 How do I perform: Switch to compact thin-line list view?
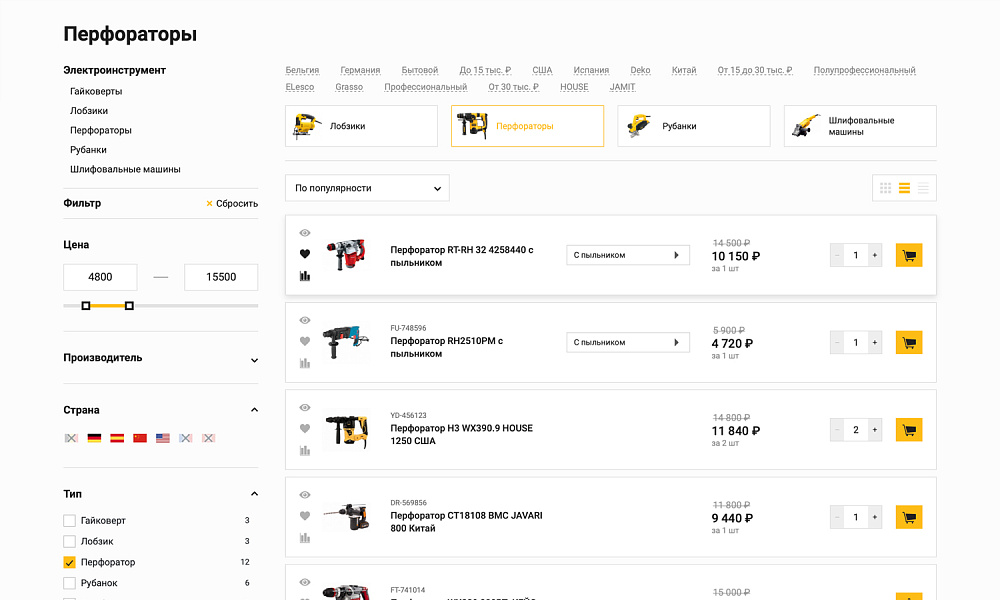(923, 188)
